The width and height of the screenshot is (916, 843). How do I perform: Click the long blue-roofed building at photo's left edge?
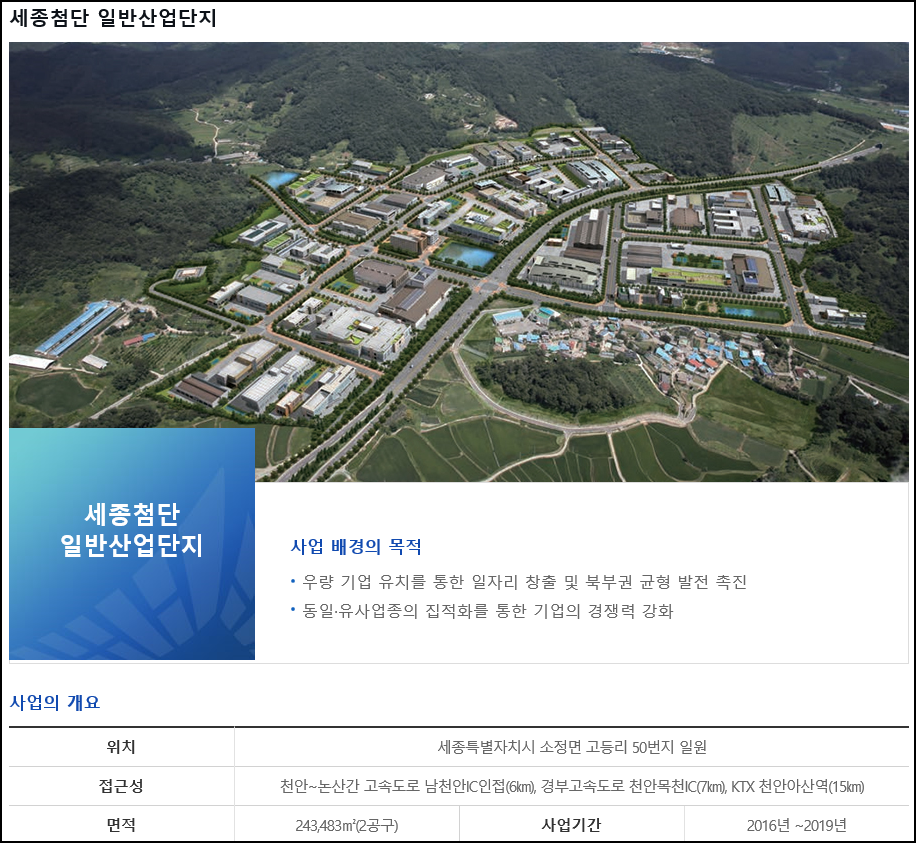(77, 328)
